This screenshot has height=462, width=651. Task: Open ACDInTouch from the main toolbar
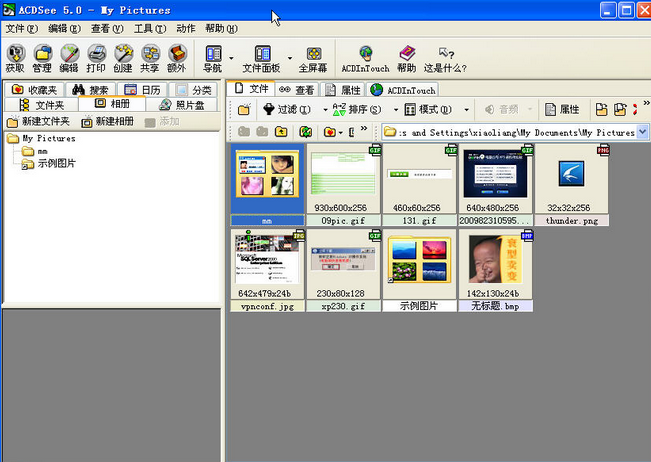tap(365, 58)
